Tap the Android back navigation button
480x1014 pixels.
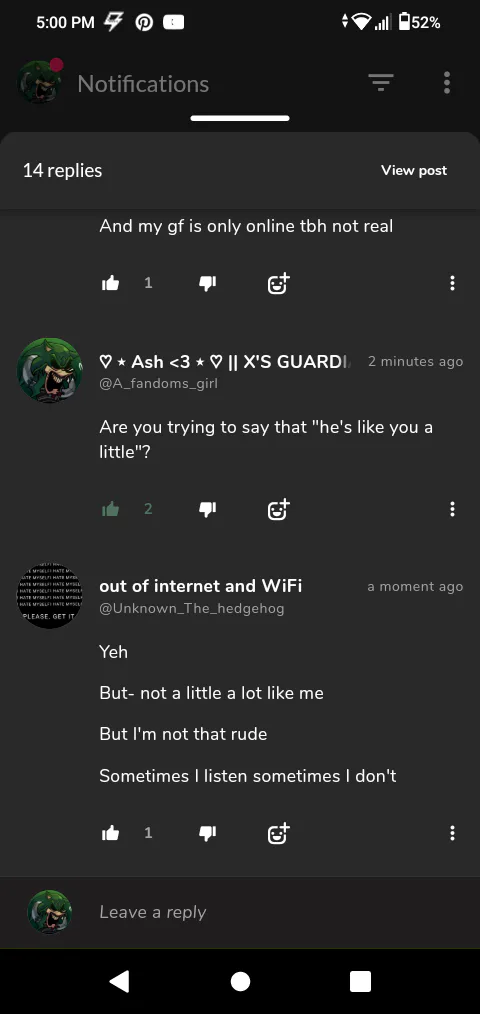119,981
